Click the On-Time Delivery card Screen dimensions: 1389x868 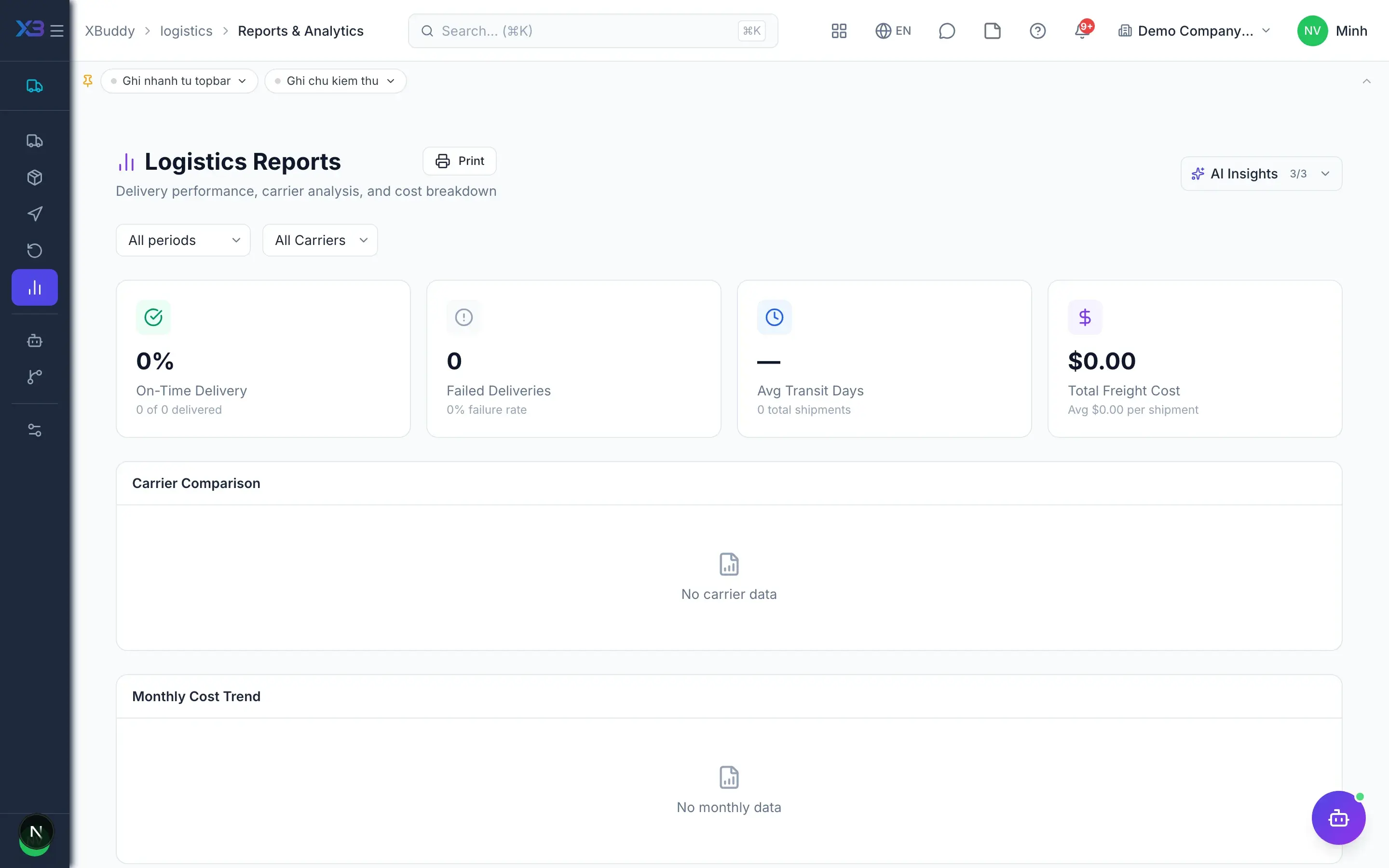[263, 359]
